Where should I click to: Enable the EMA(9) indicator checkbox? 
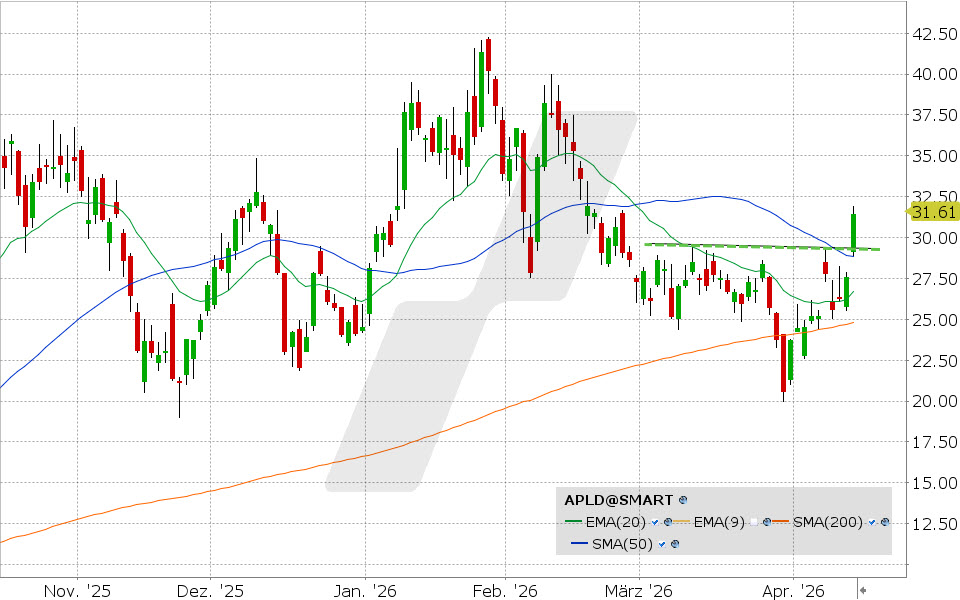[x=755, y=521]
